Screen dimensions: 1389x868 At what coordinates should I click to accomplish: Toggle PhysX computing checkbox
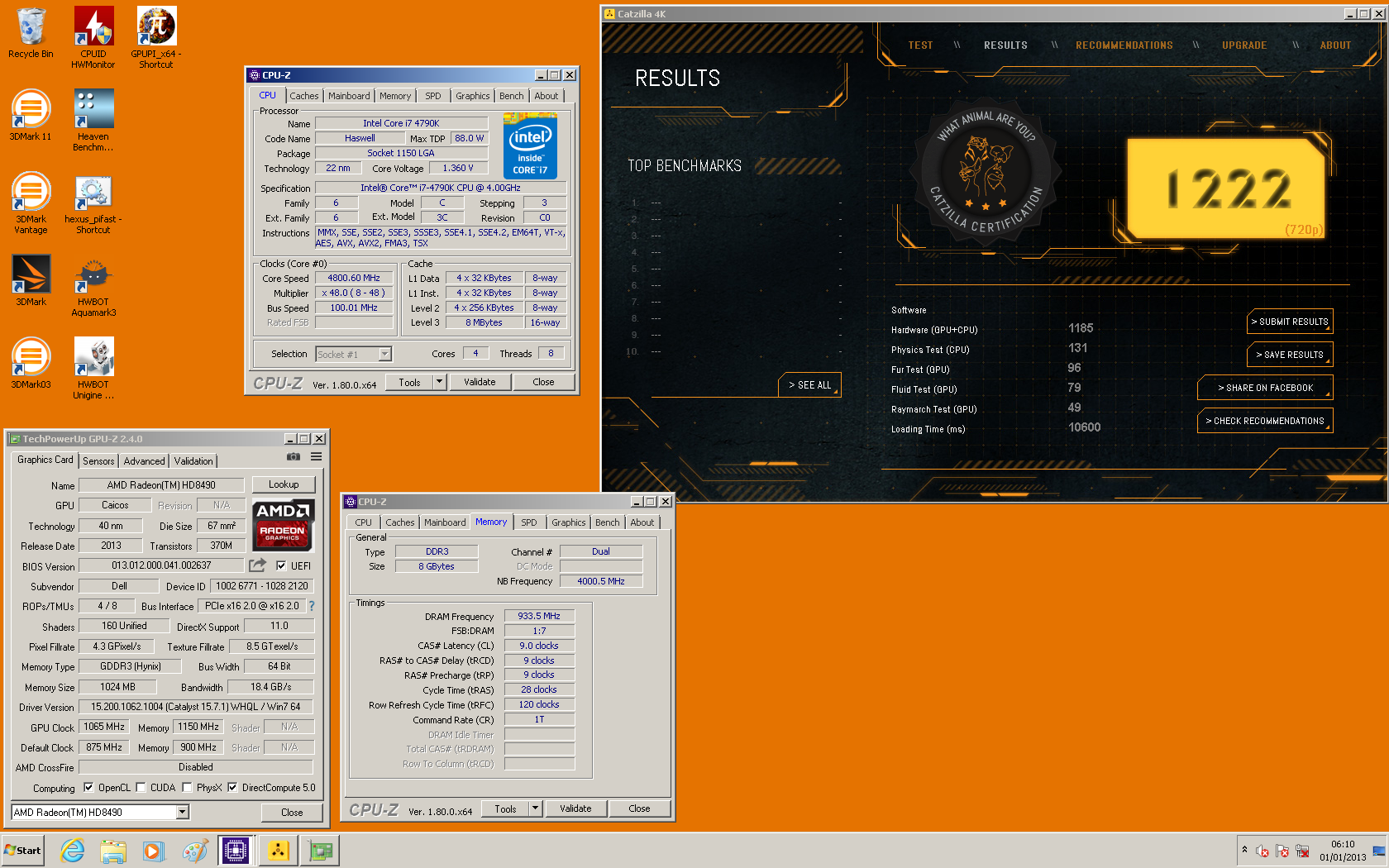pos(187,788)
